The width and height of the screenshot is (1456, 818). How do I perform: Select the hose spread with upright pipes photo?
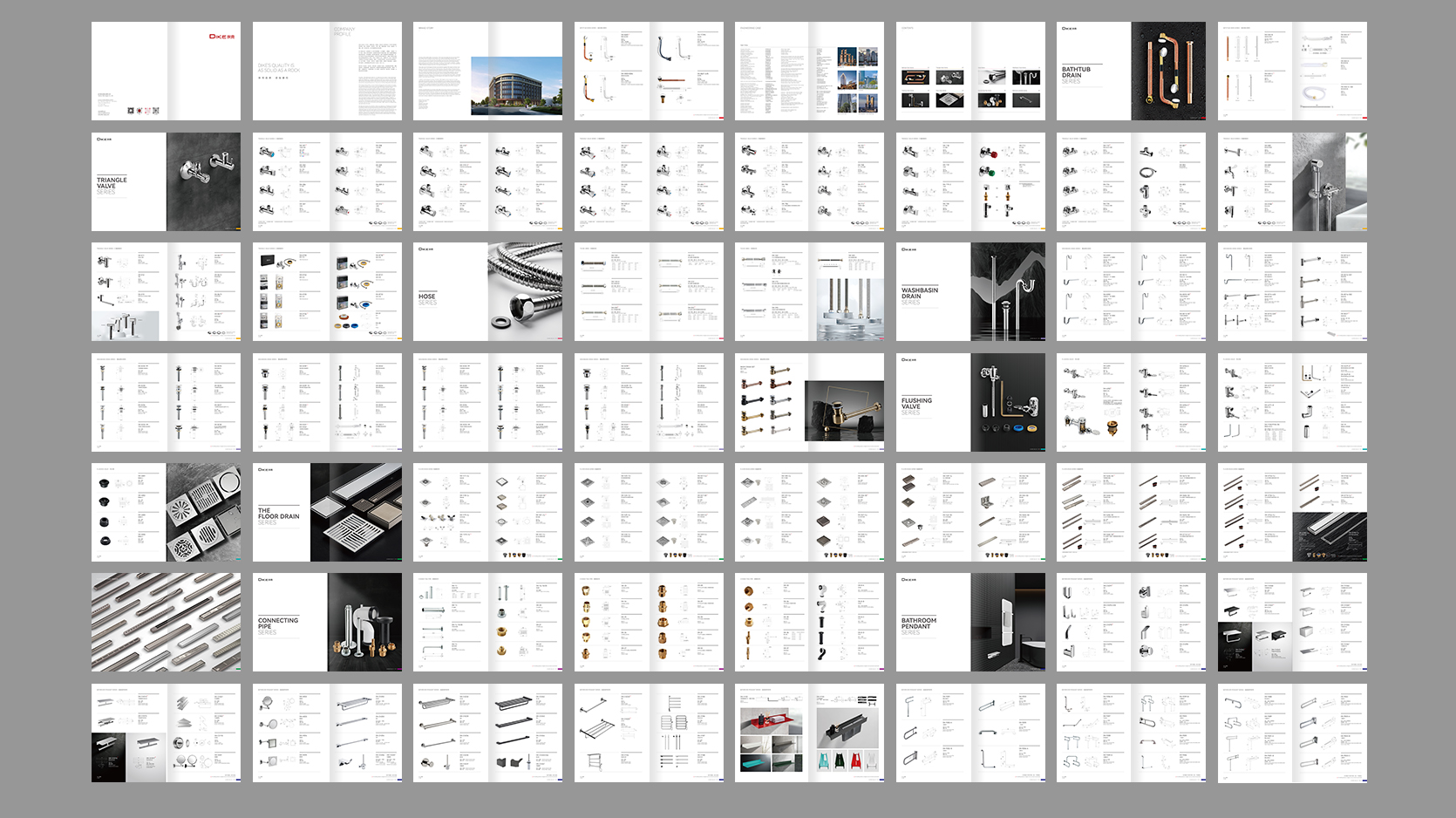[x=809, y=291]
